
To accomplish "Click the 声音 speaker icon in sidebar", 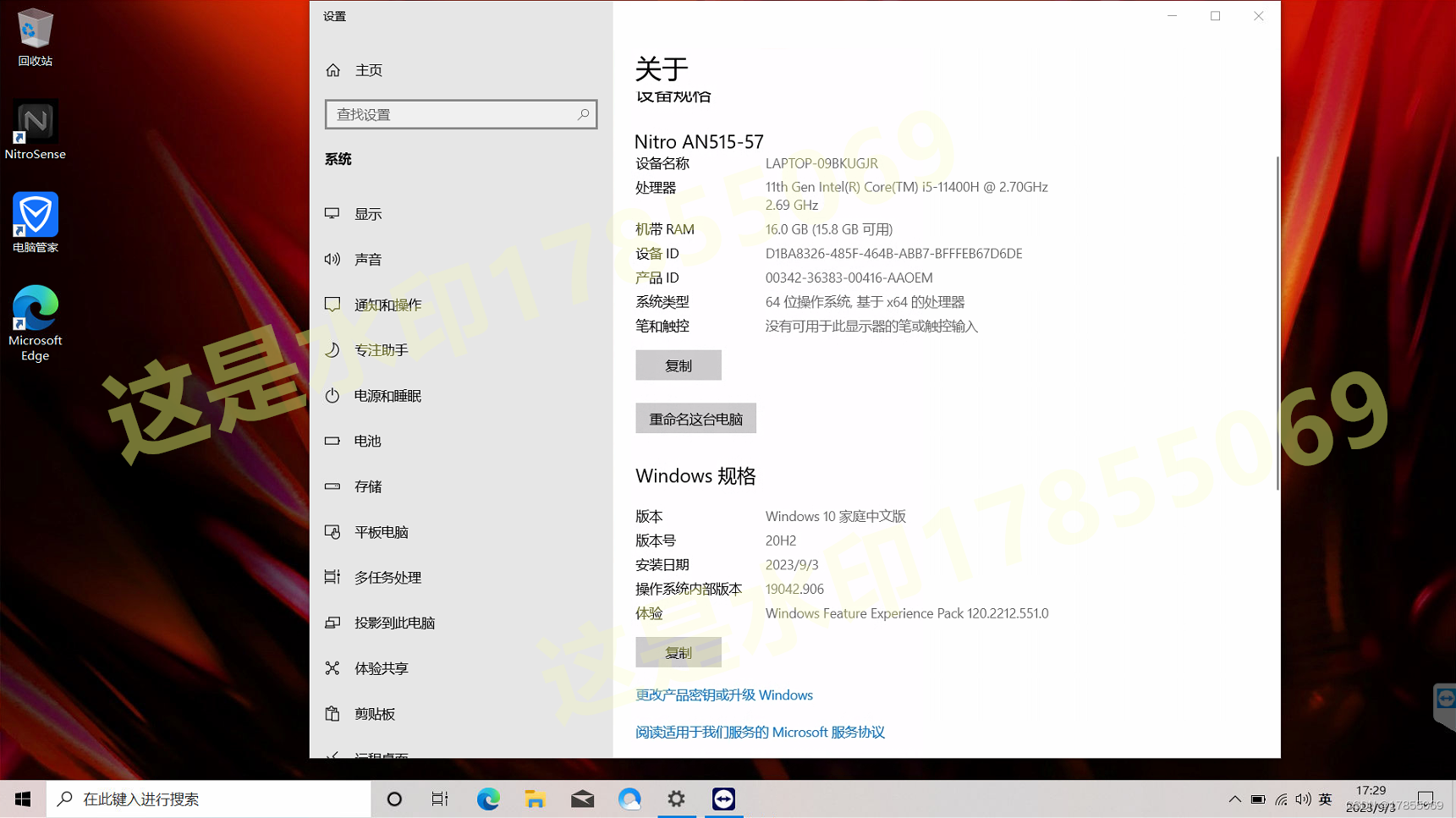I will (332, 260).
